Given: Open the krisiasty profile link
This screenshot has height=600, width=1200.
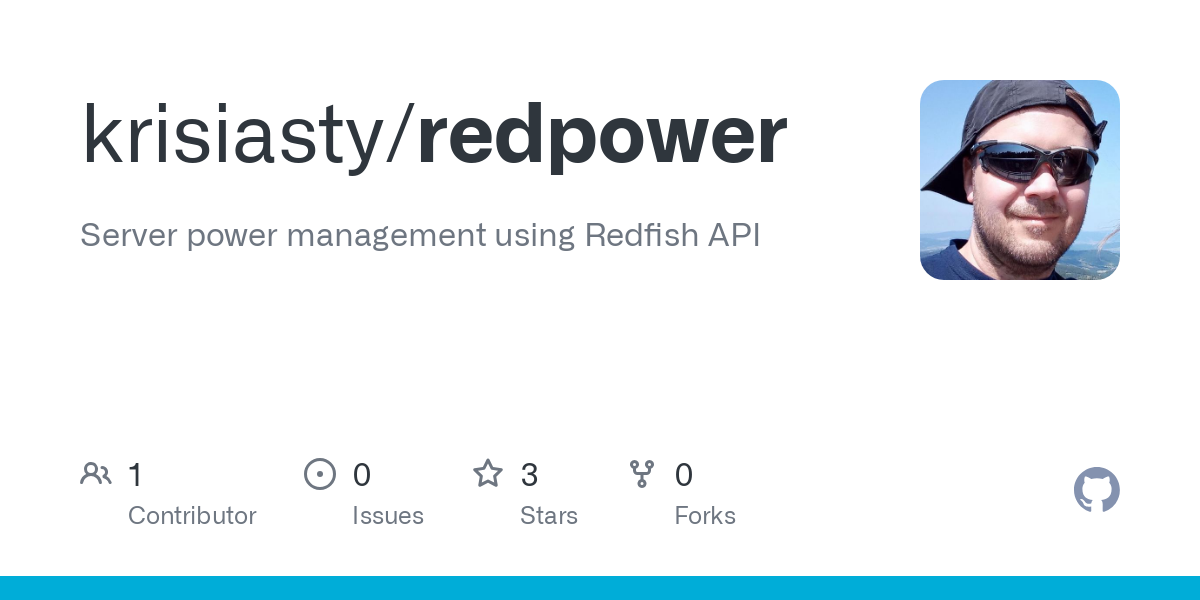Looking at the screenshot, I should (234, 133).
